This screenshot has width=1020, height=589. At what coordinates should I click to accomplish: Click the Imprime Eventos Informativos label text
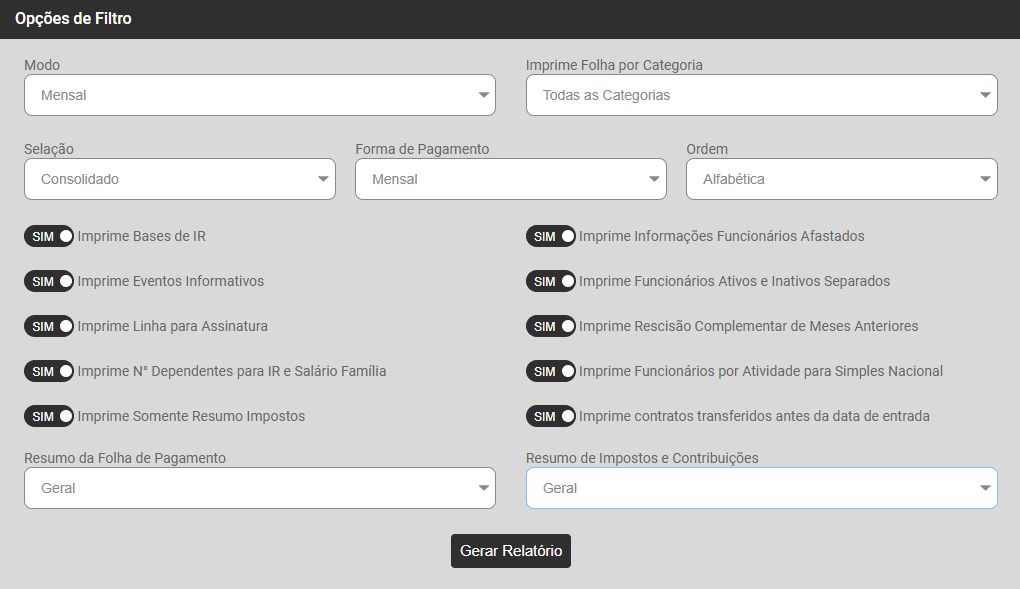pyautogui.click(x=170, y=281)
